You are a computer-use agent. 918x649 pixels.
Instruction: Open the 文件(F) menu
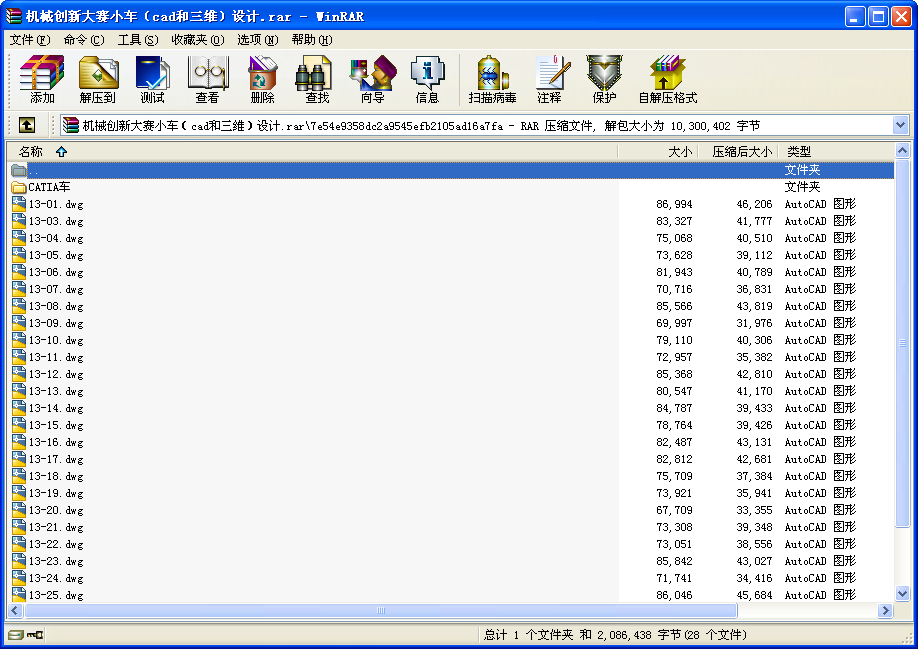click(x=30, y=40)
